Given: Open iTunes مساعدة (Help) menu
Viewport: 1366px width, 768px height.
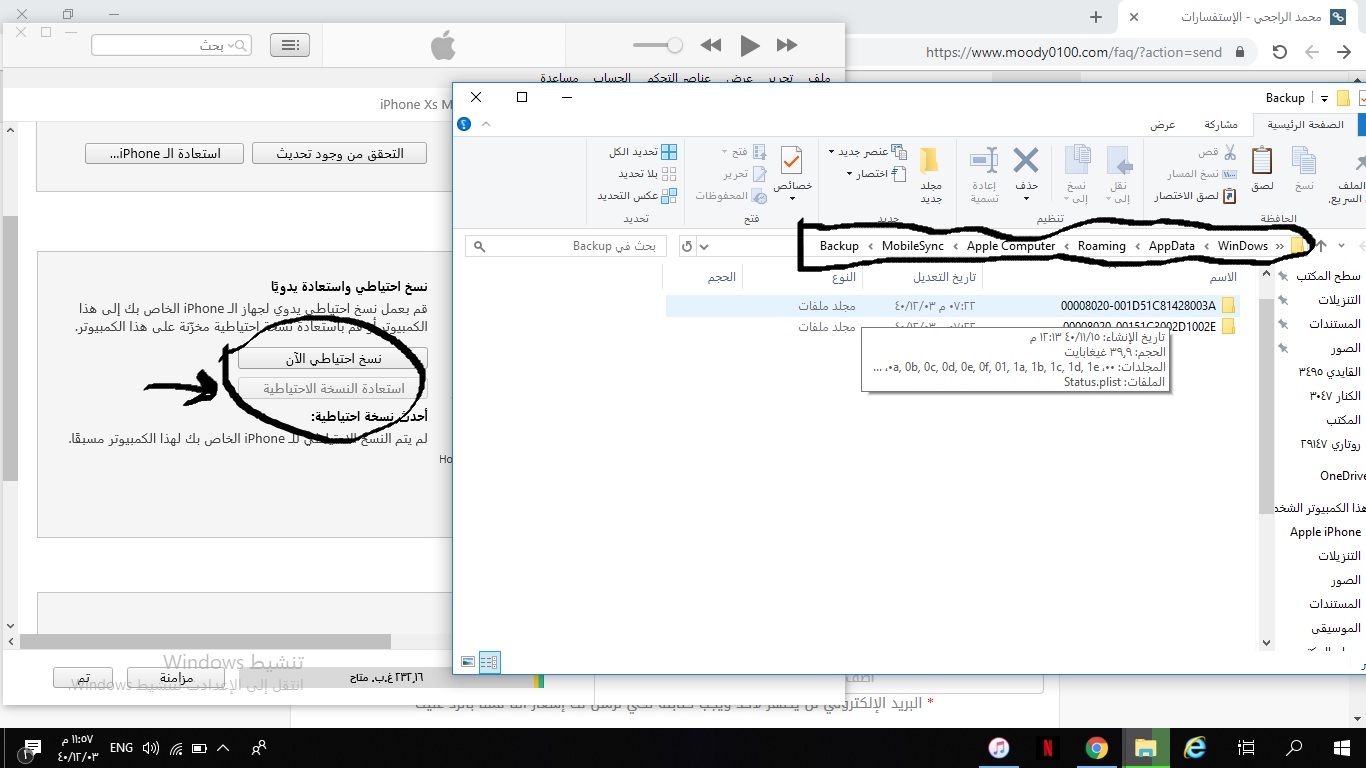Looking at the screenshot, I should (x=559, y=78).
